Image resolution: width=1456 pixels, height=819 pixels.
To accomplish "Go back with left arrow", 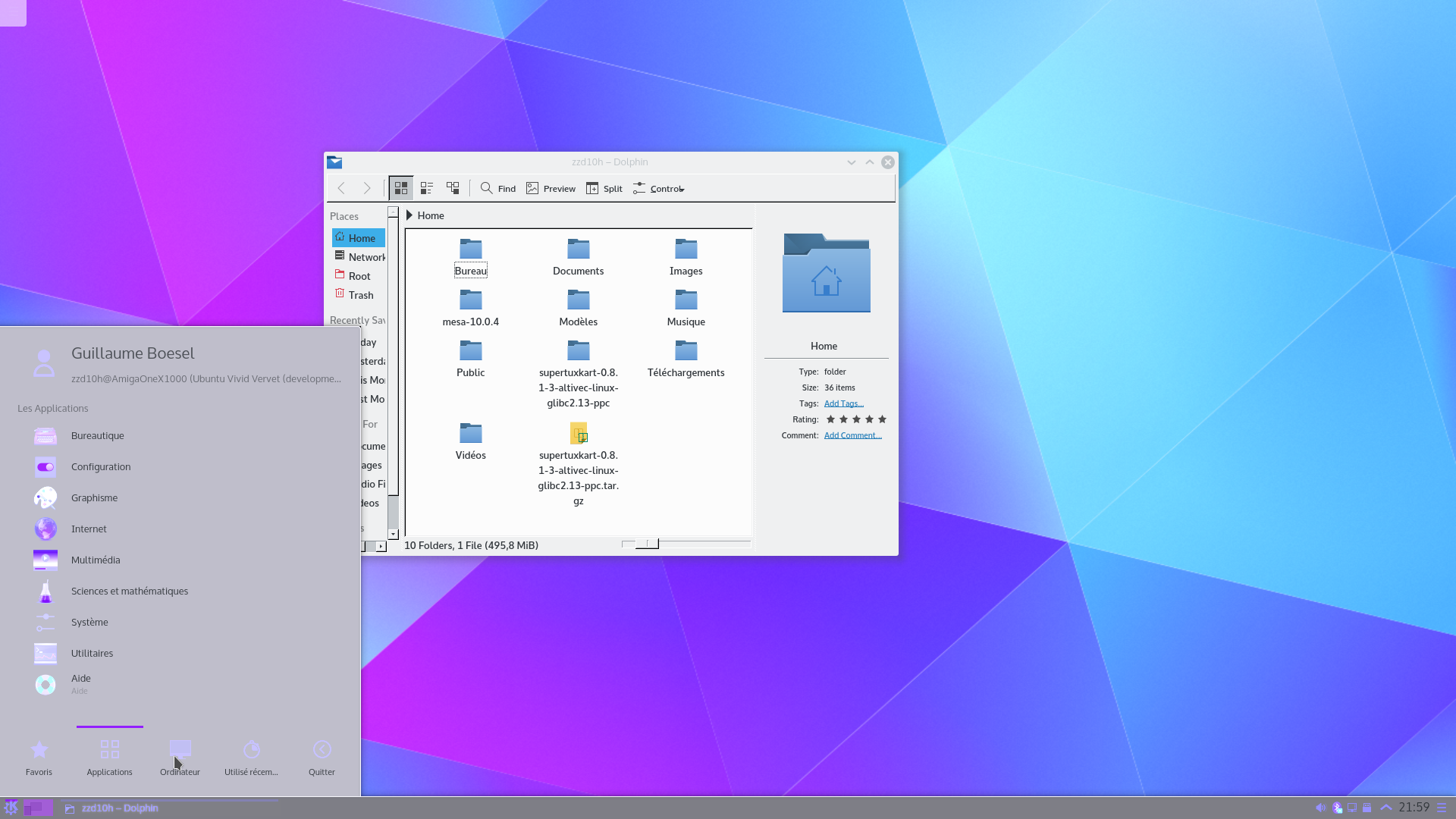I will [x=341, y=188].
